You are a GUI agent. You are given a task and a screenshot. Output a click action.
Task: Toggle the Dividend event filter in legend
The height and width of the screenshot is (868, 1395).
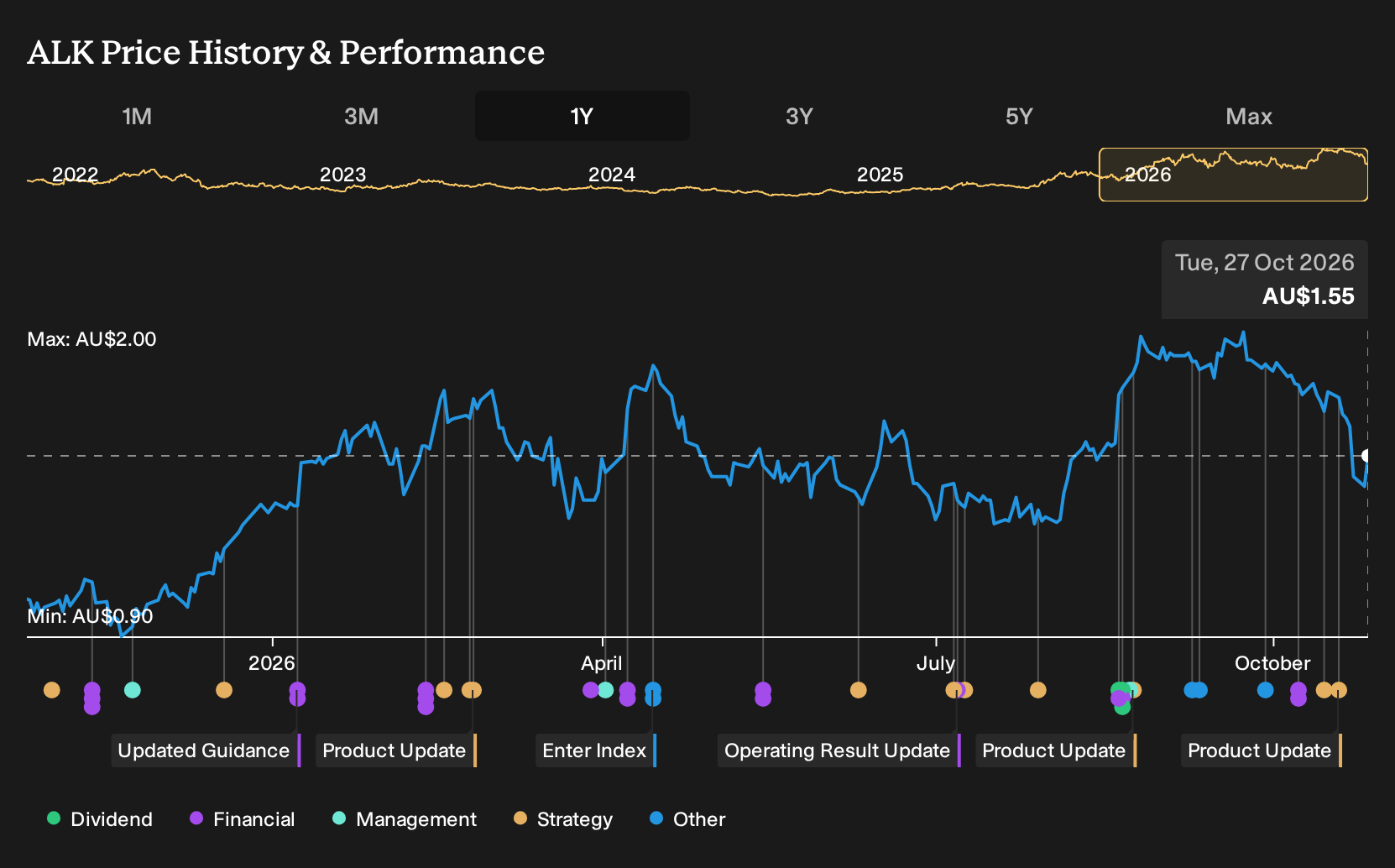tap(100, 819)
